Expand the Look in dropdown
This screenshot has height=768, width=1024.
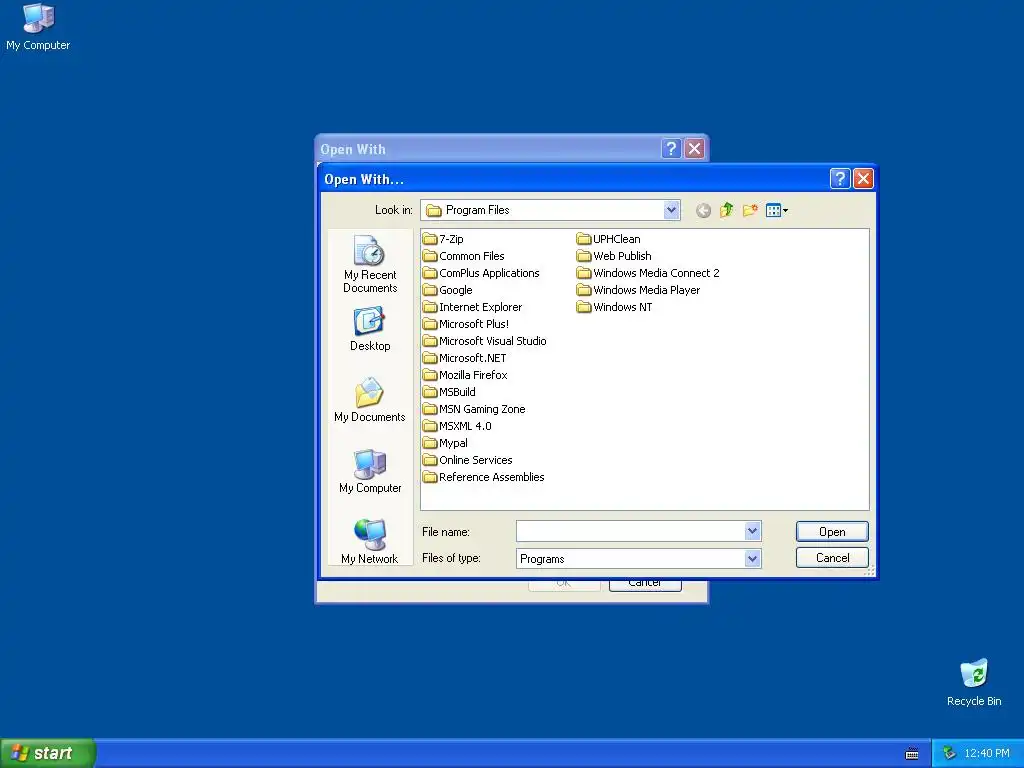point(671,210)
